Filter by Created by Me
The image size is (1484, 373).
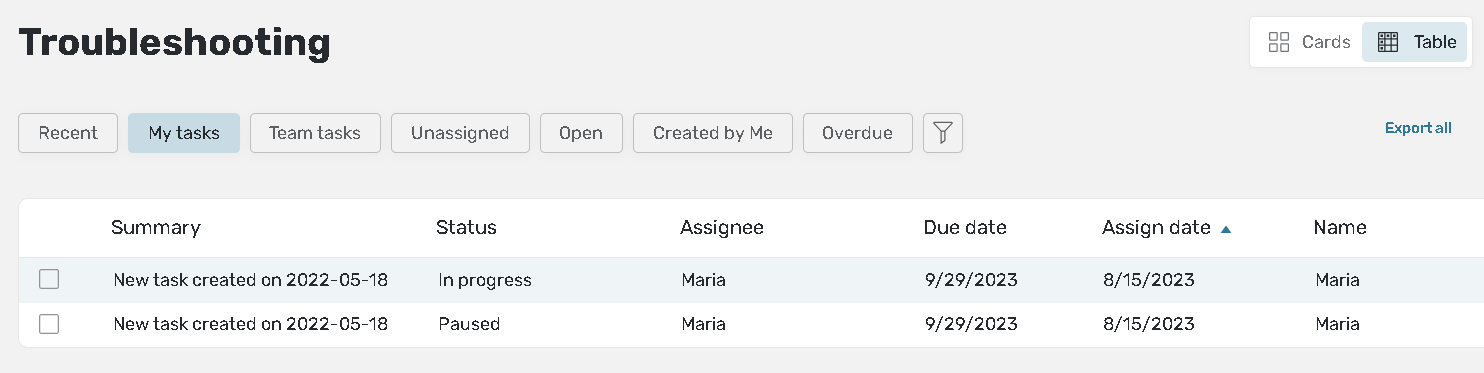click(713, 133)
